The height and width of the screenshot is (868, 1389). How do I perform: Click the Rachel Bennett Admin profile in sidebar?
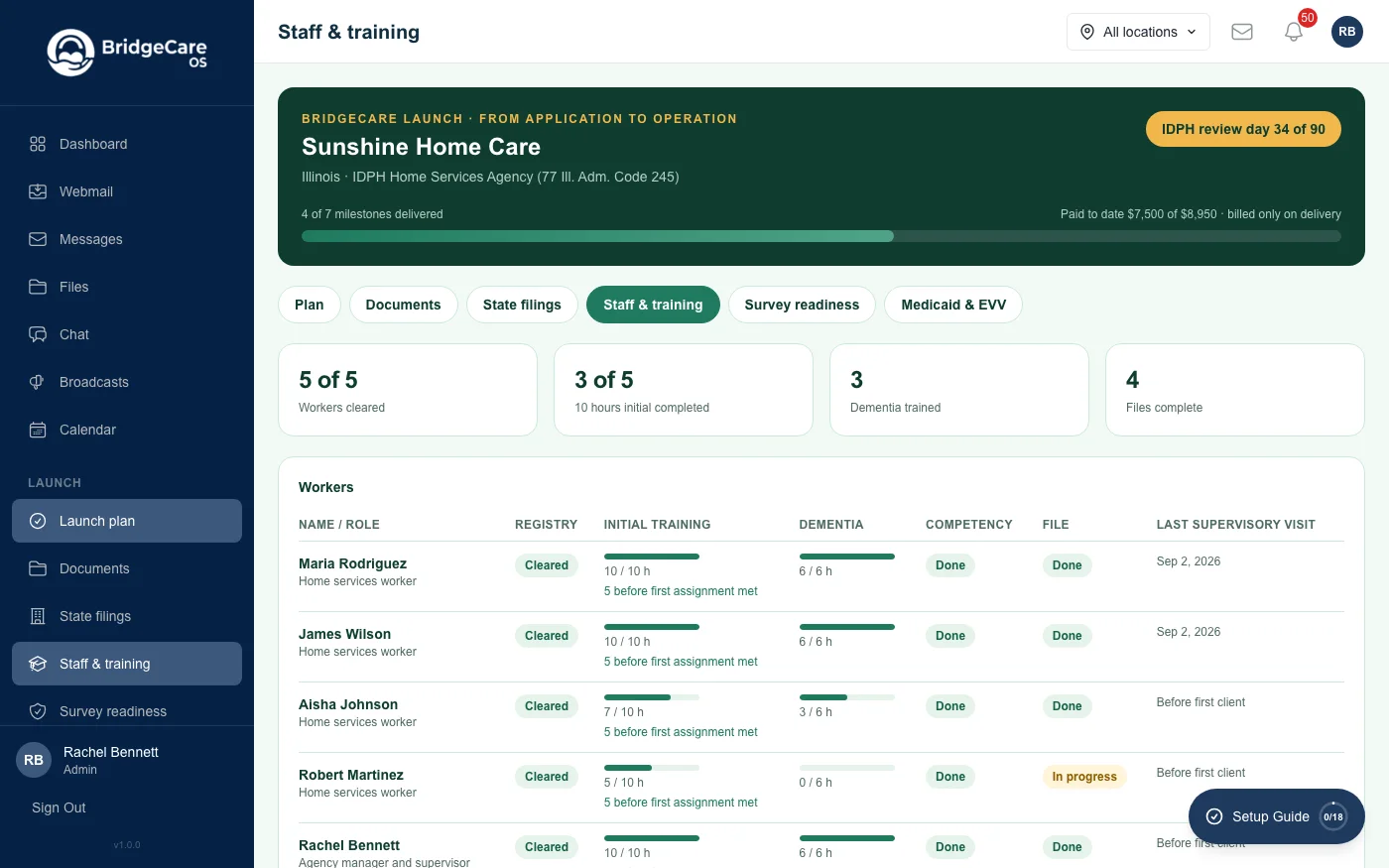coord(127,760)
